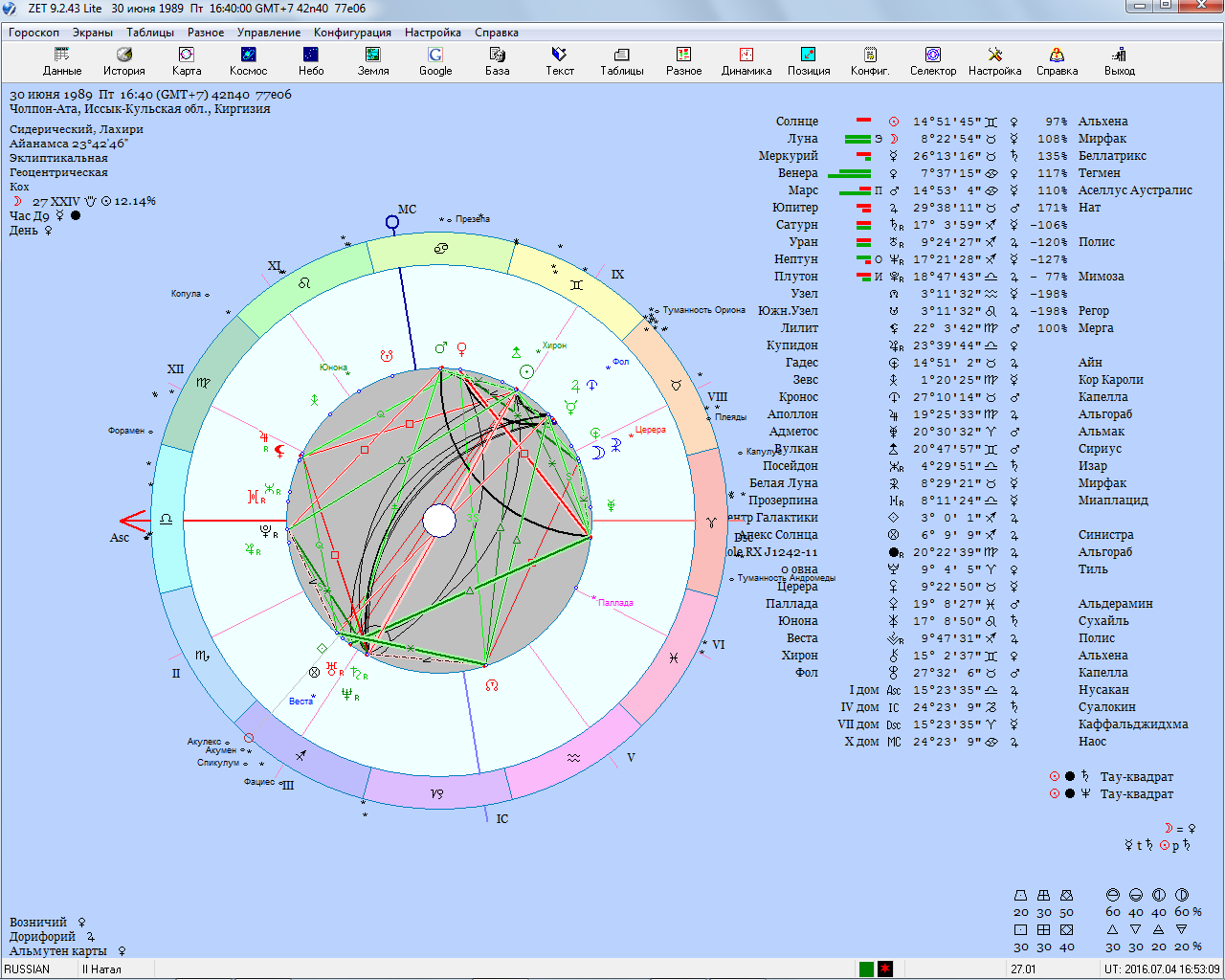Select the Cancer sign on the zodiac ring
Image resolution: width=1225 pixels, height=980 pixels.
440,249
